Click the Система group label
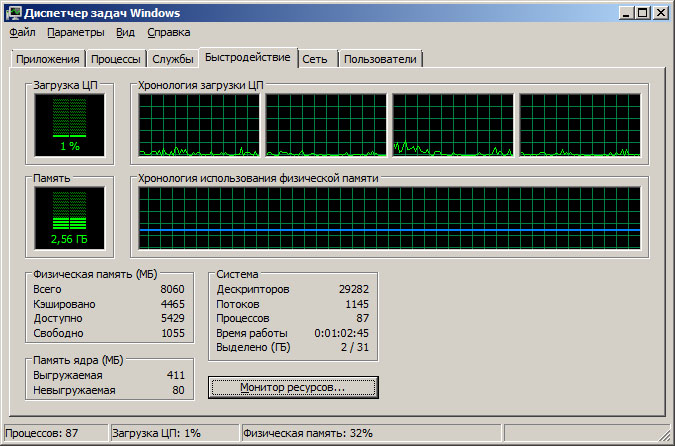The height and width of the screenshot is (446, 675). coord(237,274)
